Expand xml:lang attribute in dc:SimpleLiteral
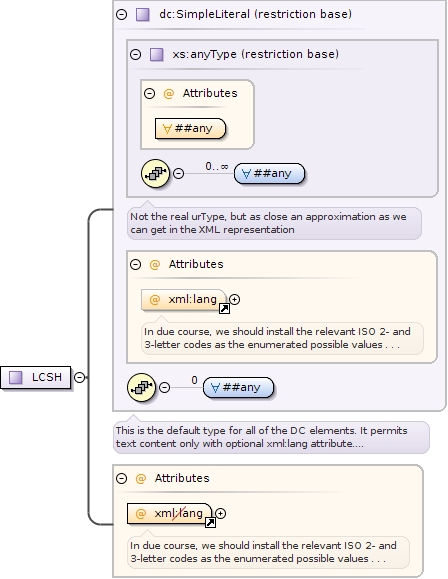448x579 pixels. point(234,299)
